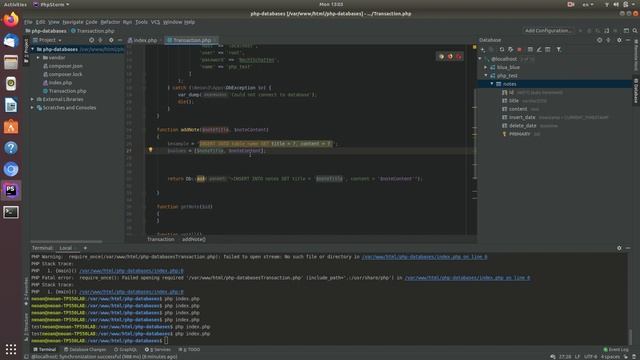Expand the vendor folder

click(38, 58)
